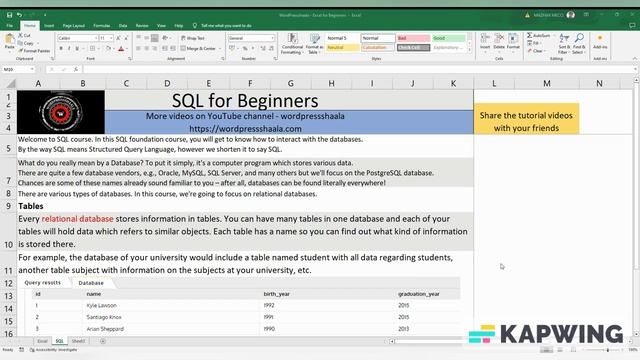Align text left in the Alignment group
This screenshot has width=640, height=360.
tap(139, 49)
